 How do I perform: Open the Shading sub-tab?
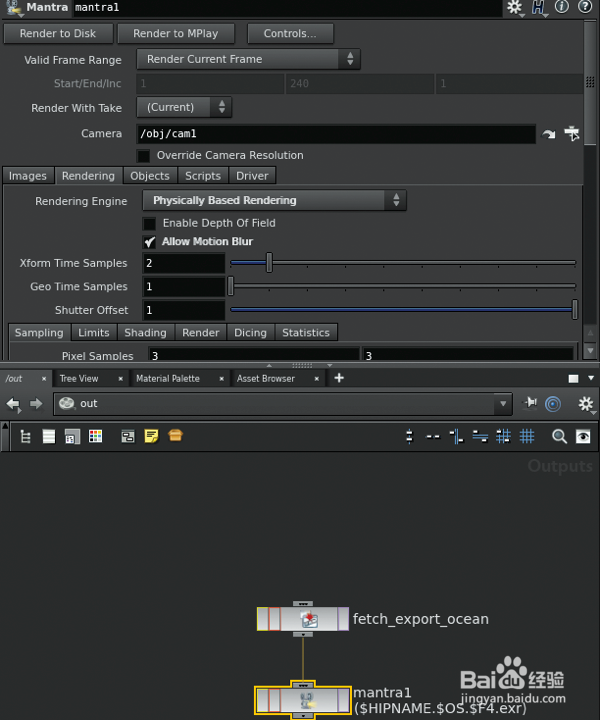146,332
